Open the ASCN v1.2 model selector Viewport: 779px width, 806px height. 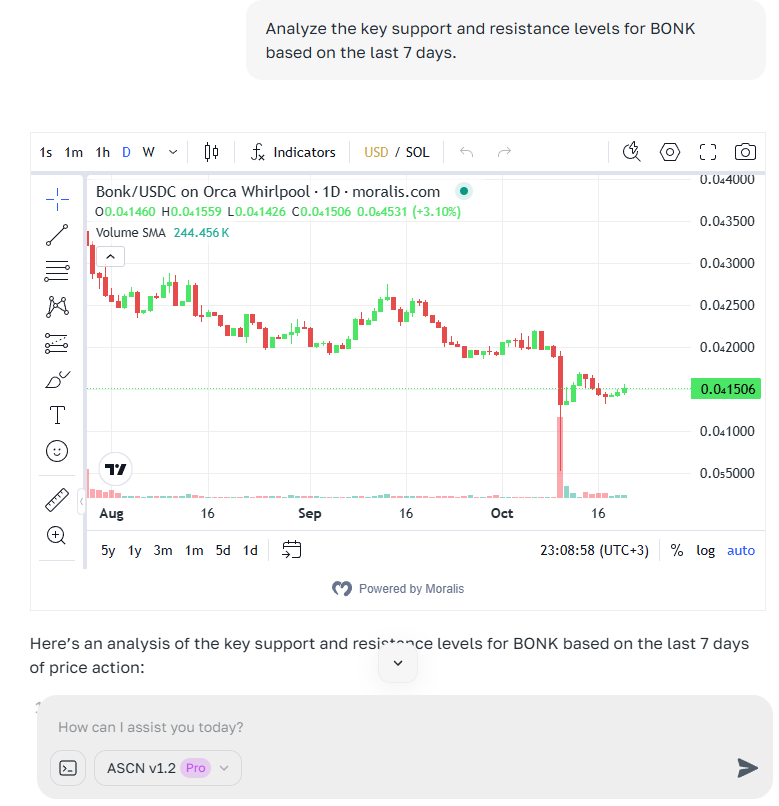pos(168,768)
